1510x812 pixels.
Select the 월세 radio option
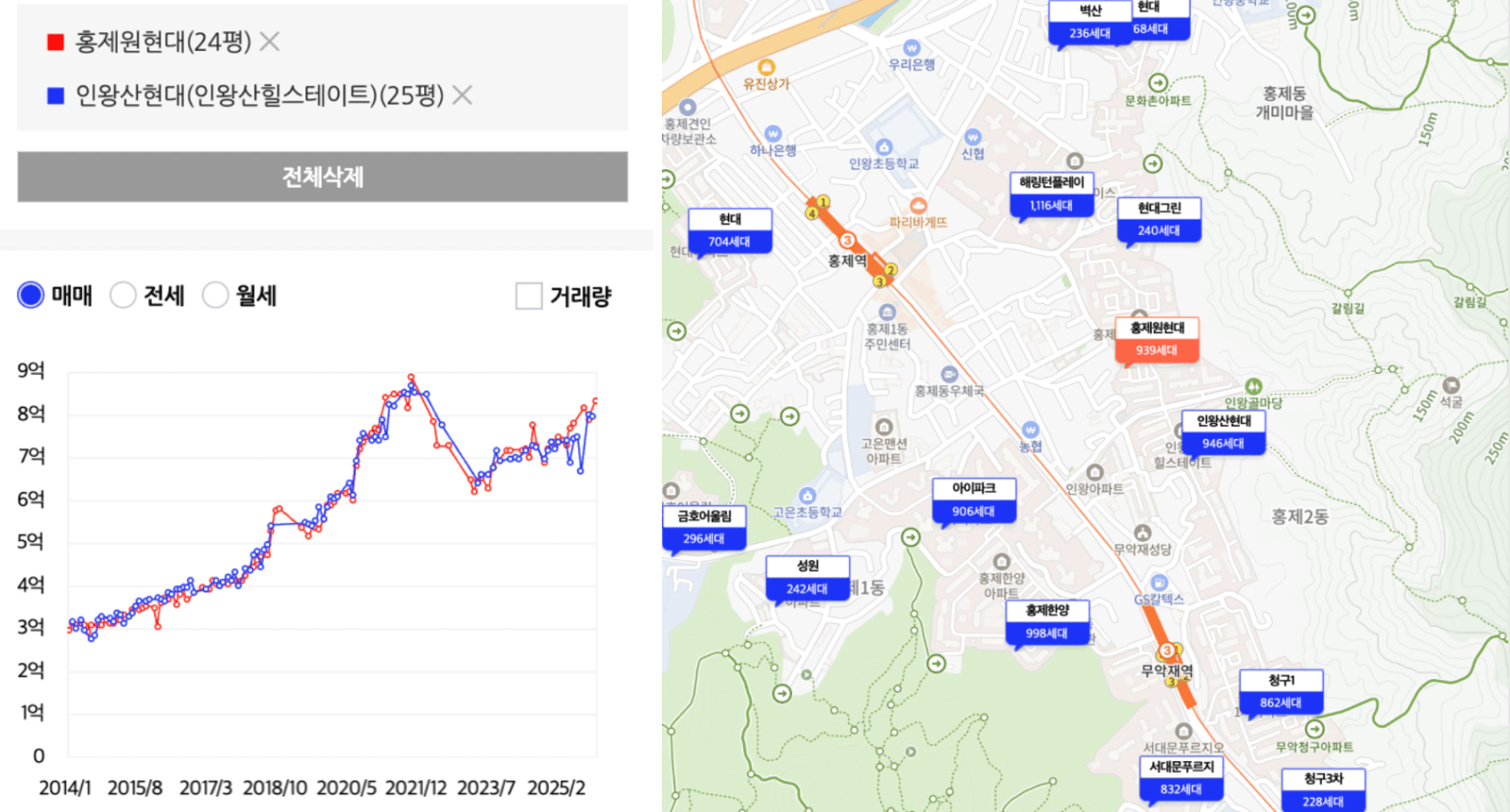216,296
